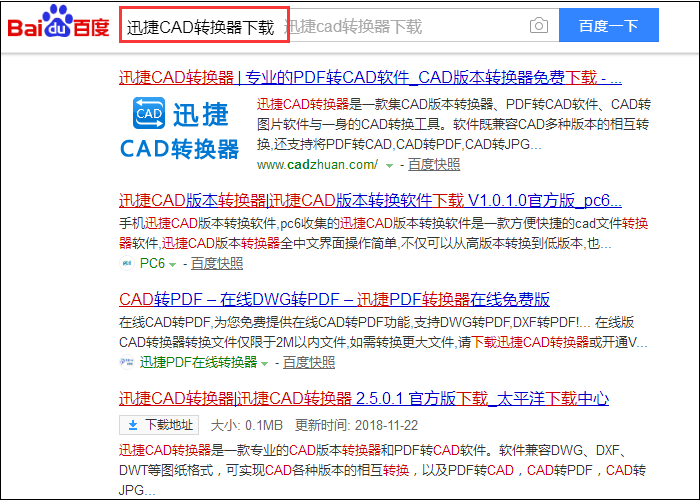Click the 百度一下 search button

point(608,25)
